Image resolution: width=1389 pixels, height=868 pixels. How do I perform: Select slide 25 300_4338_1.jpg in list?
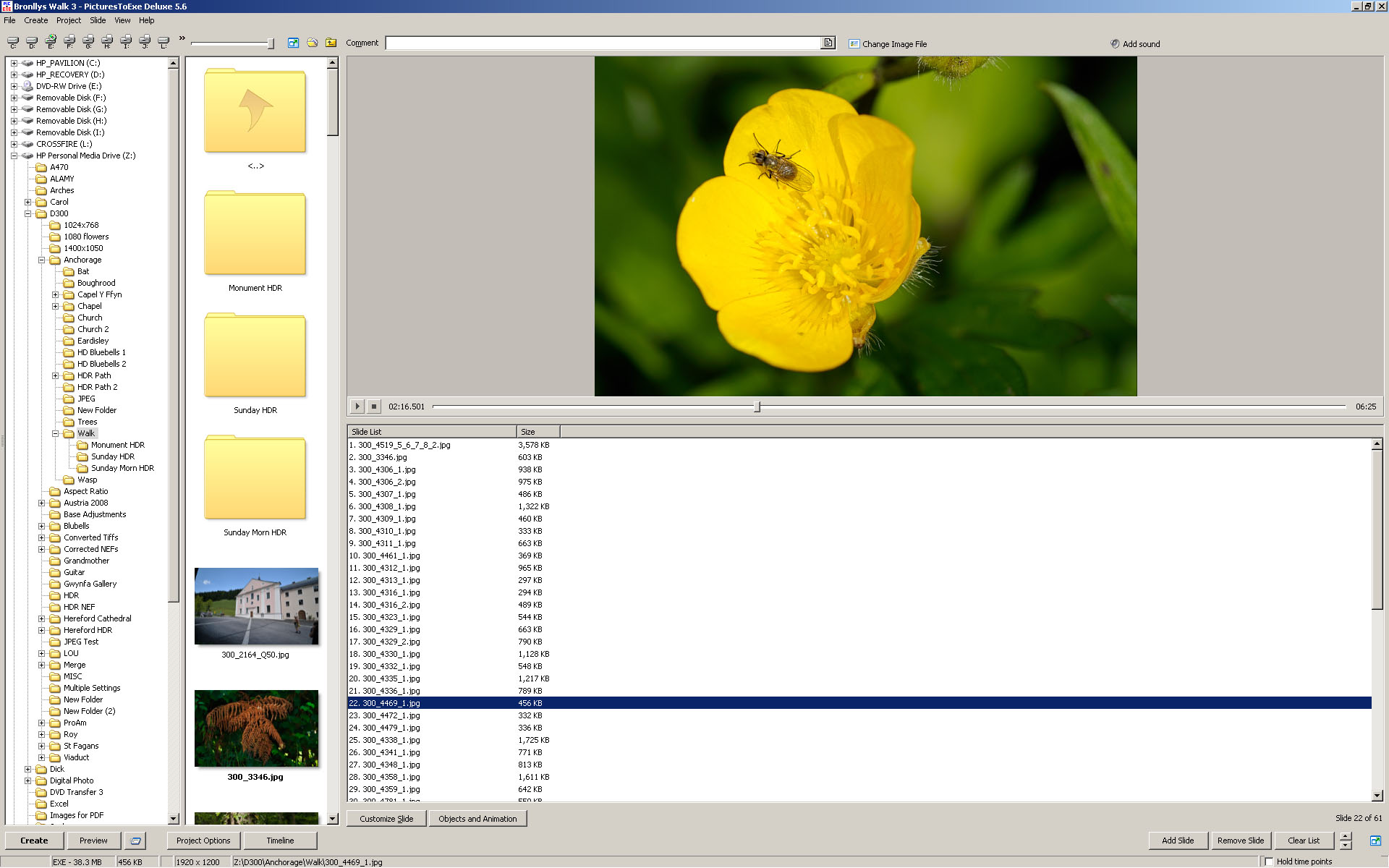(x=391, y=740)
